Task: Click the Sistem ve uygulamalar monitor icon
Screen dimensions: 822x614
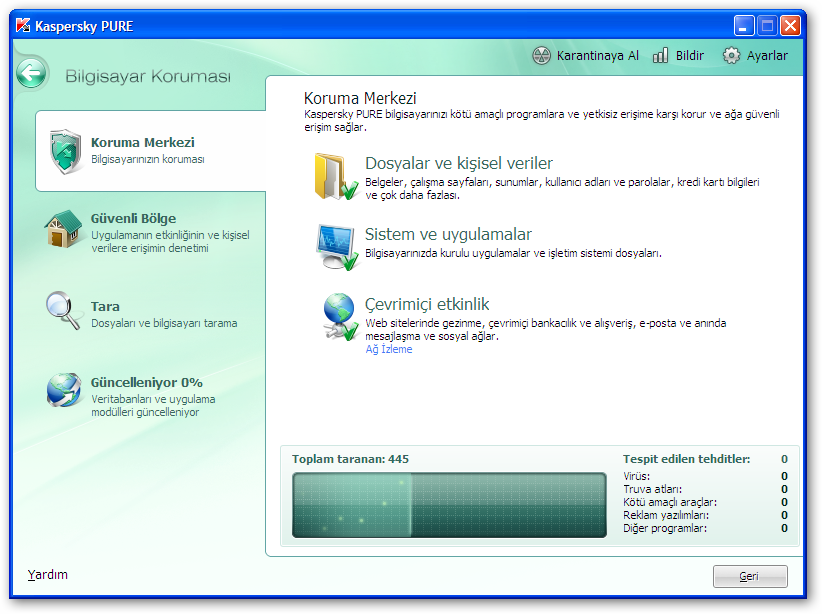Action: [337, 247]
